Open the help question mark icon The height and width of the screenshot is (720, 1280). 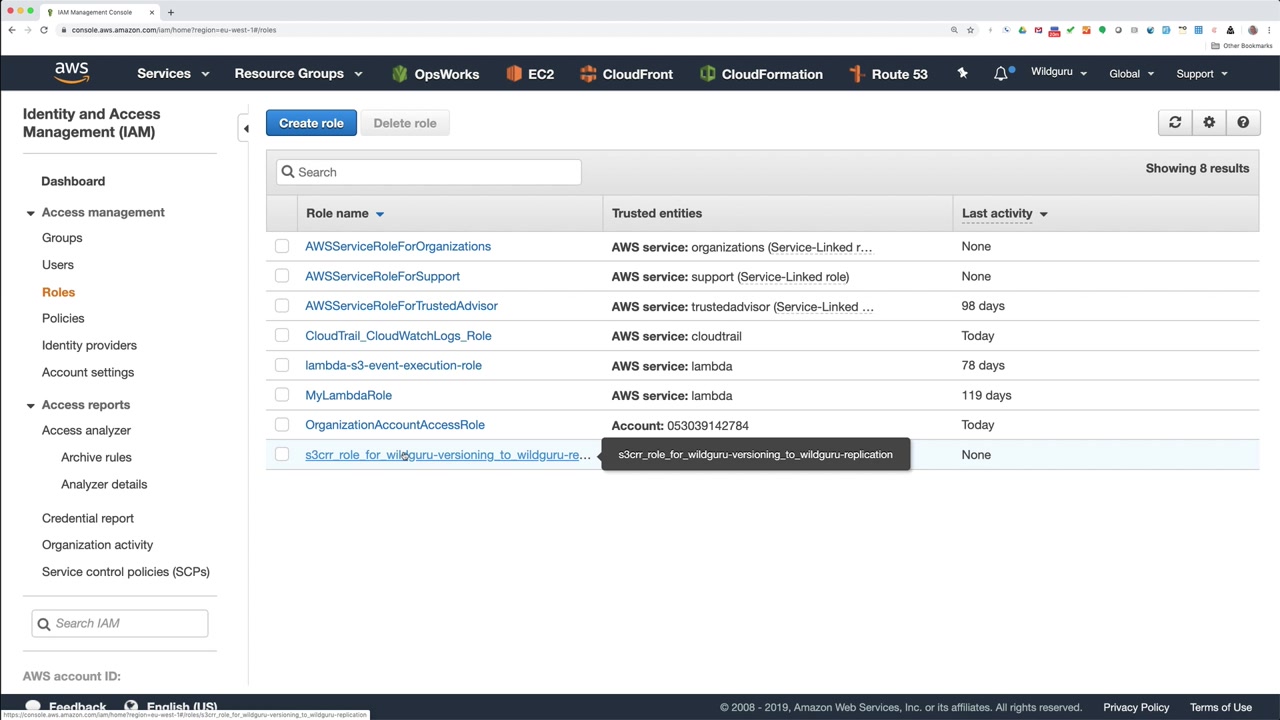(1243, 122)
